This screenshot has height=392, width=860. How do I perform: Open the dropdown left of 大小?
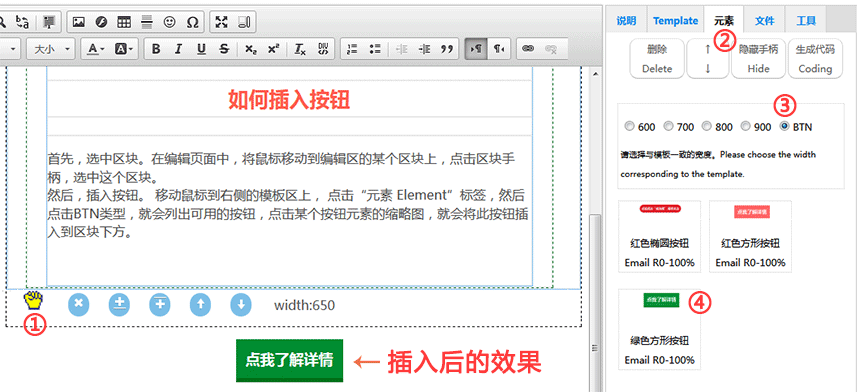pos(10,49)
